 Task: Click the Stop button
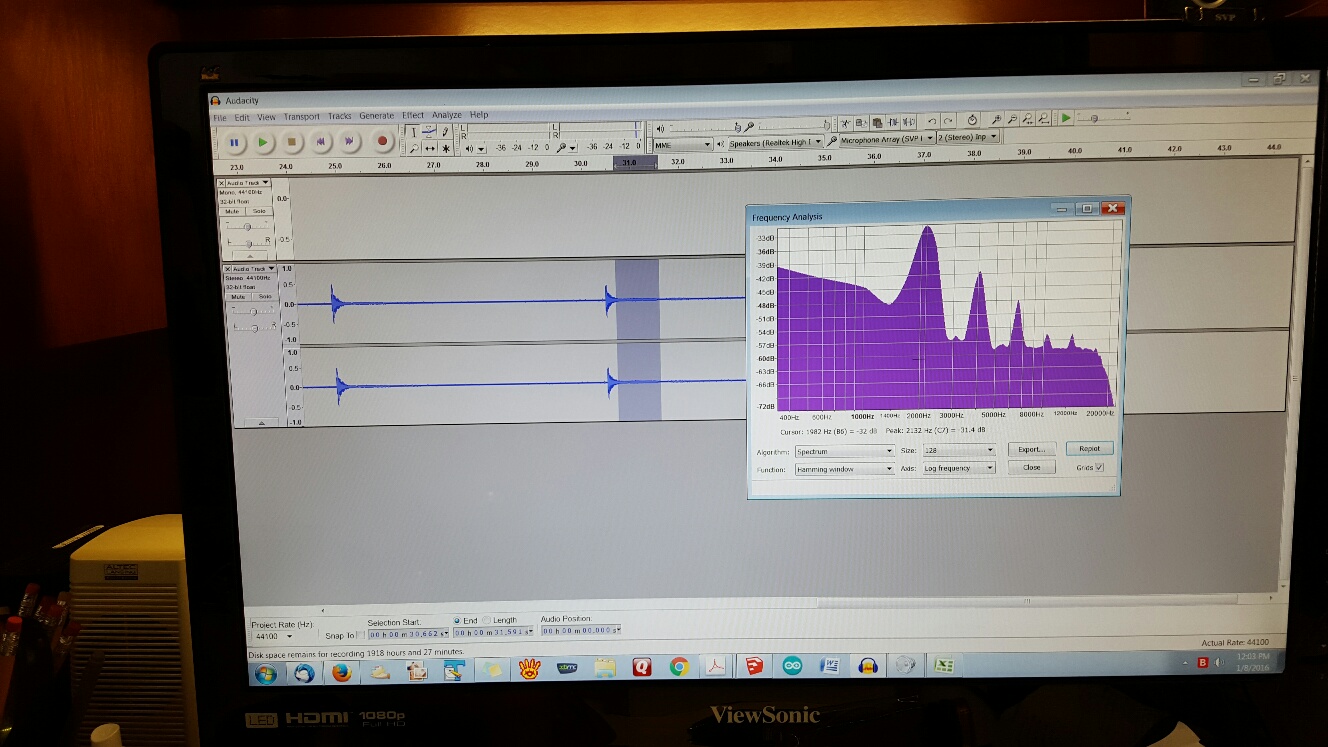[291, 142]
